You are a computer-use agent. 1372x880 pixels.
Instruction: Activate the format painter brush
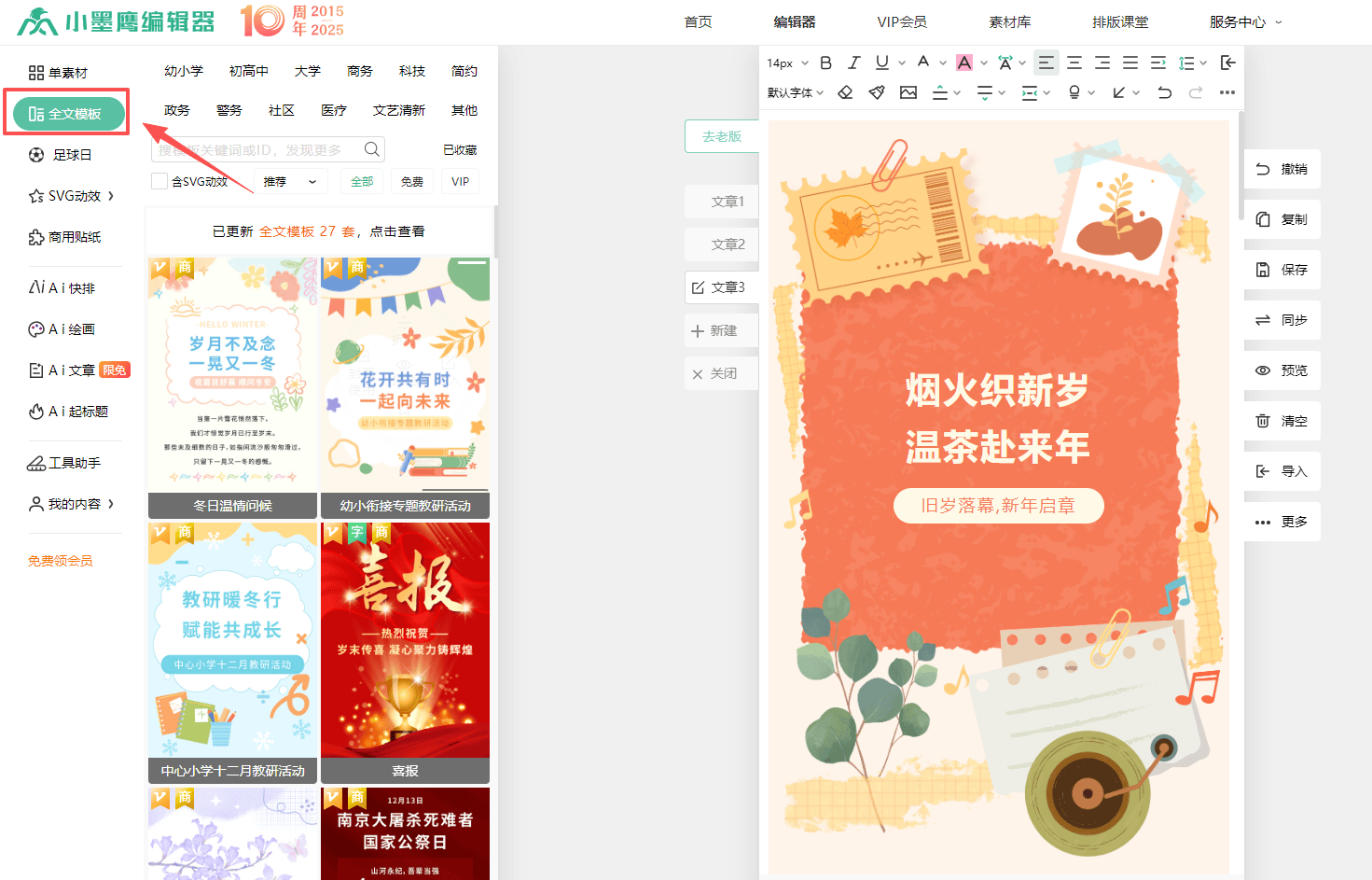point(876,92)
